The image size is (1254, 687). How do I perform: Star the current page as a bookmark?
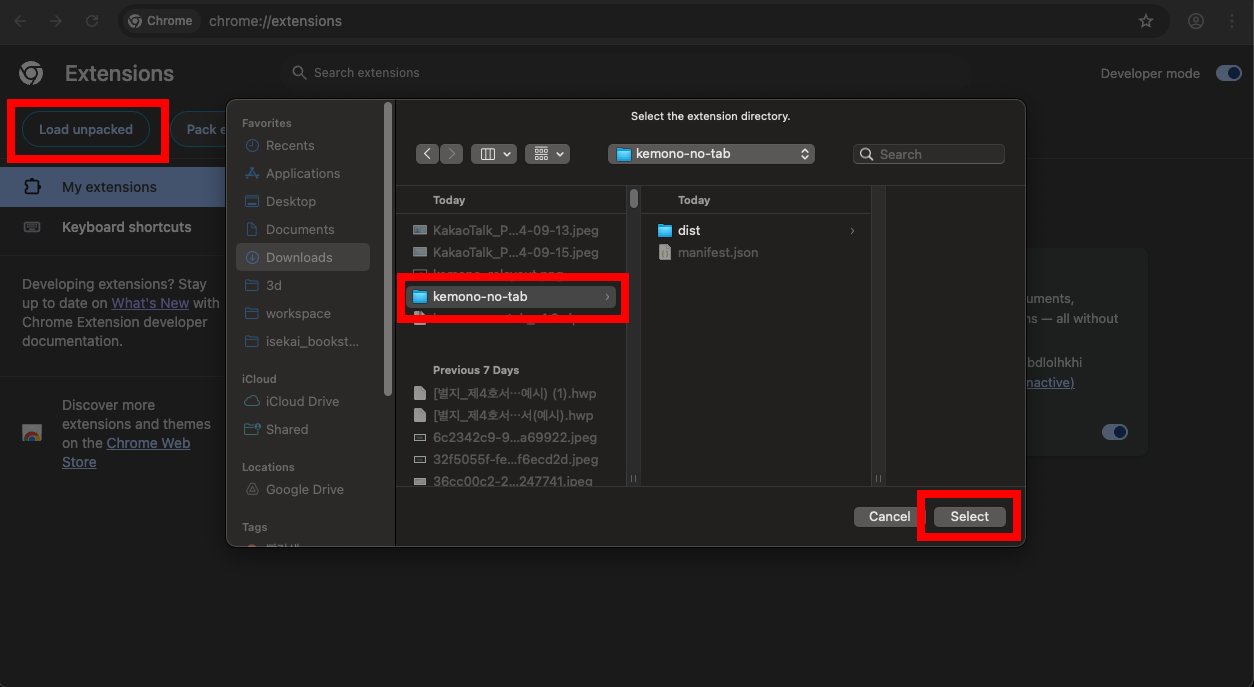point(1146,20)
